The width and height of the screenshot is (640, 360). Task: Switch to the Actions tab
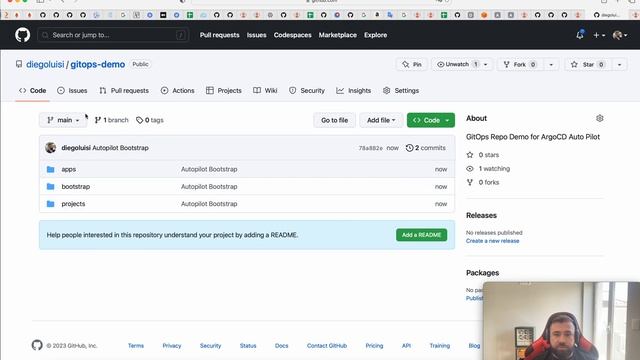[178, 91]
